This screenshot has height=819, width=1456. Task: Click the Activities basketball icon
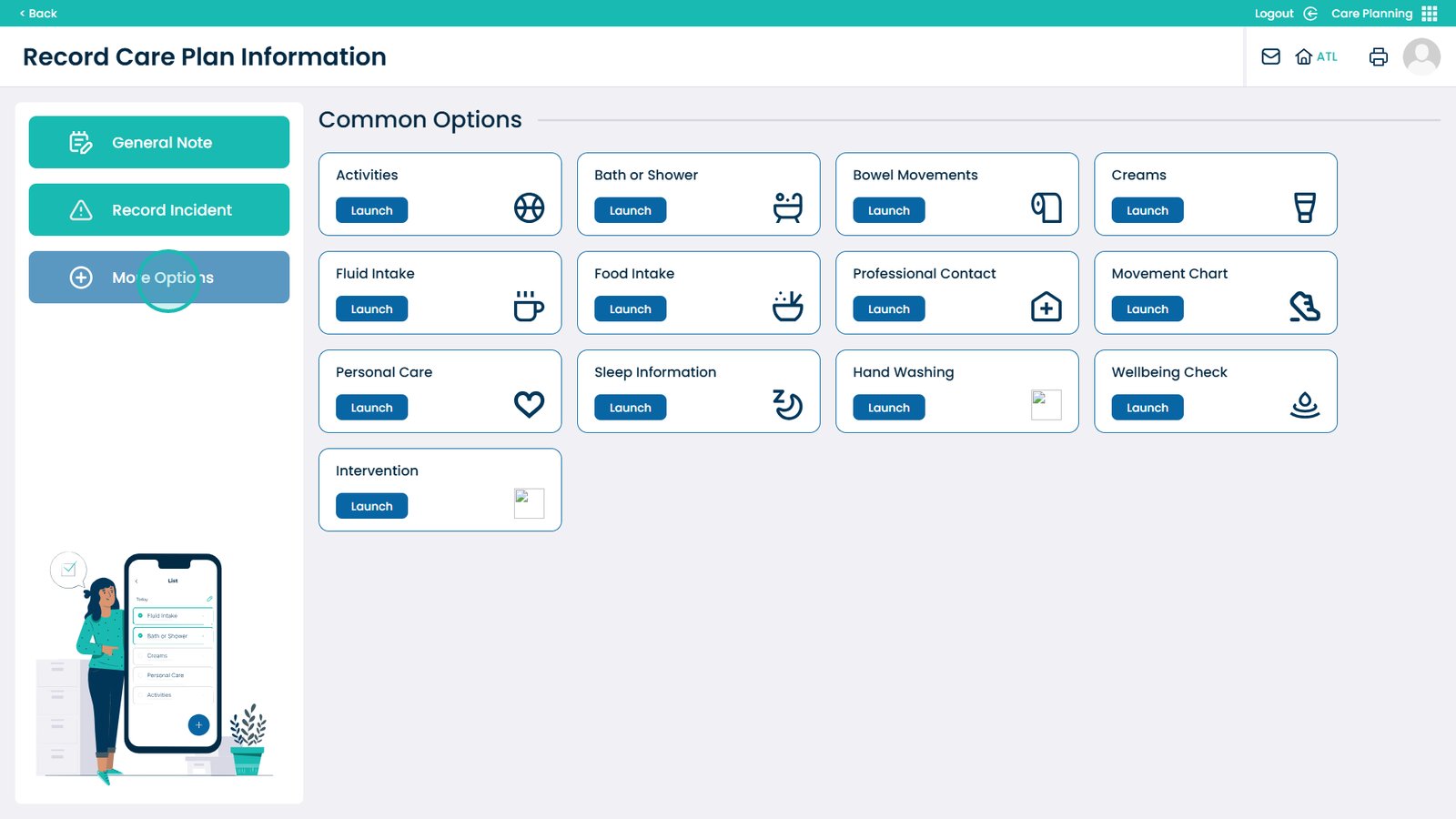(529, 207)
